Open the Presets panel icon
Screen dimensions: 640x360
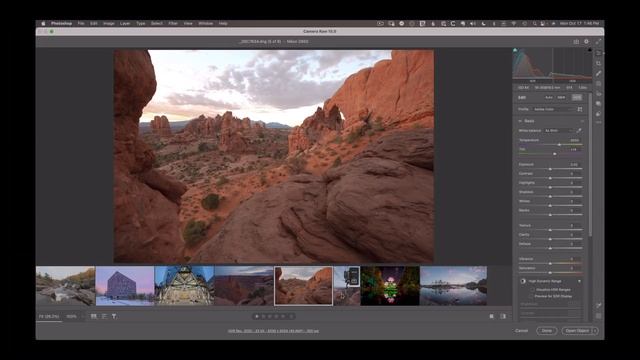click(x=598, y=114)
